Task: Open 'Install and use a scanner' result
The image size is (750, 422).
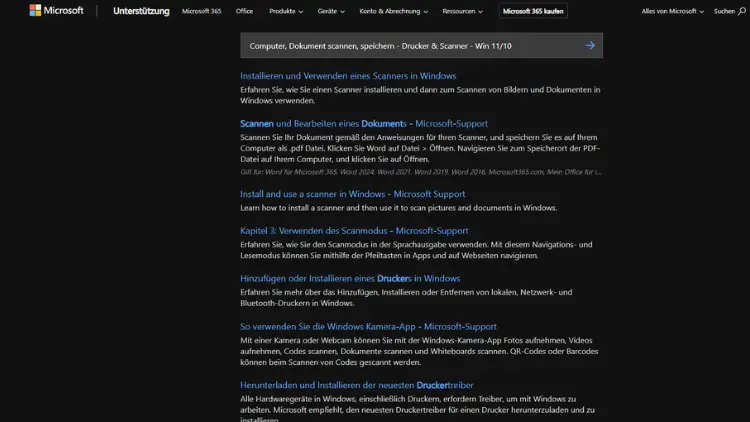Action: (x=352, y=194)
